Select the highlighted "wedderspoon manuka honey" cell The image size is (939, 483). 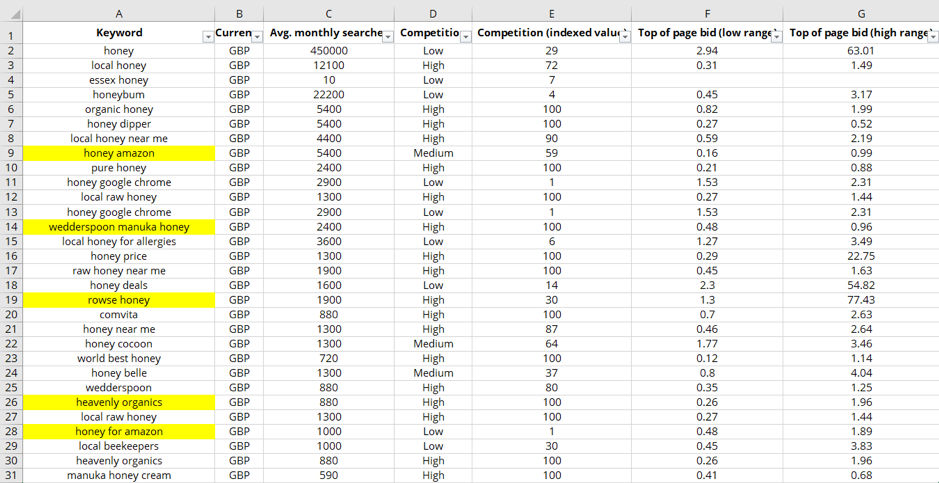click(119, 227)
